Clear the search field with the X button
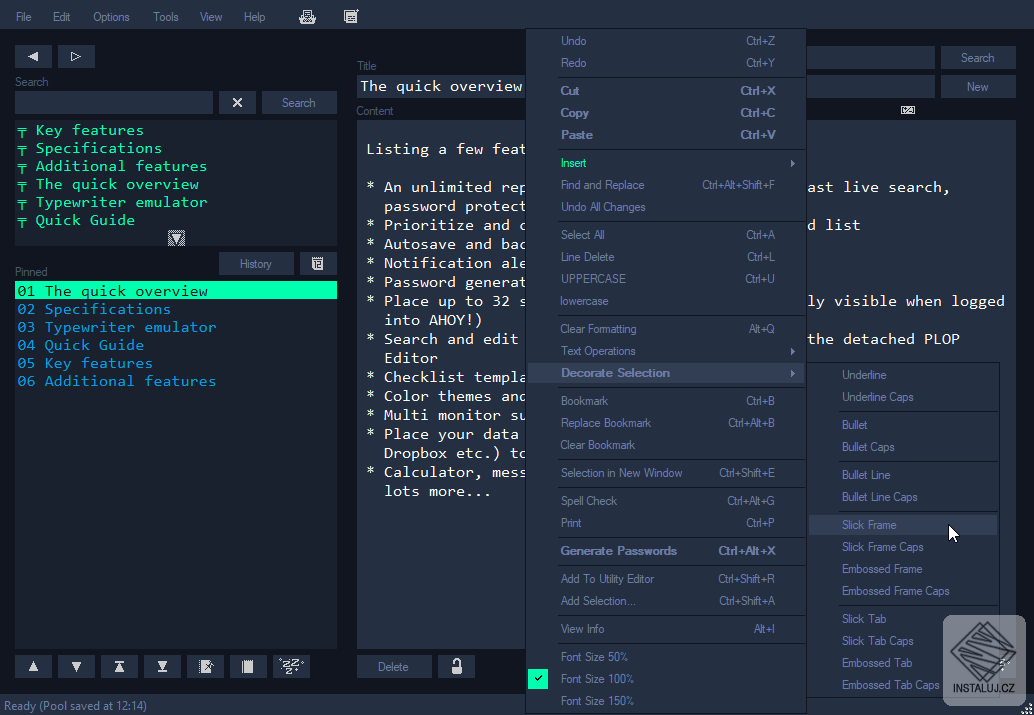1034x715 pixels. click(x=237, y=103)
